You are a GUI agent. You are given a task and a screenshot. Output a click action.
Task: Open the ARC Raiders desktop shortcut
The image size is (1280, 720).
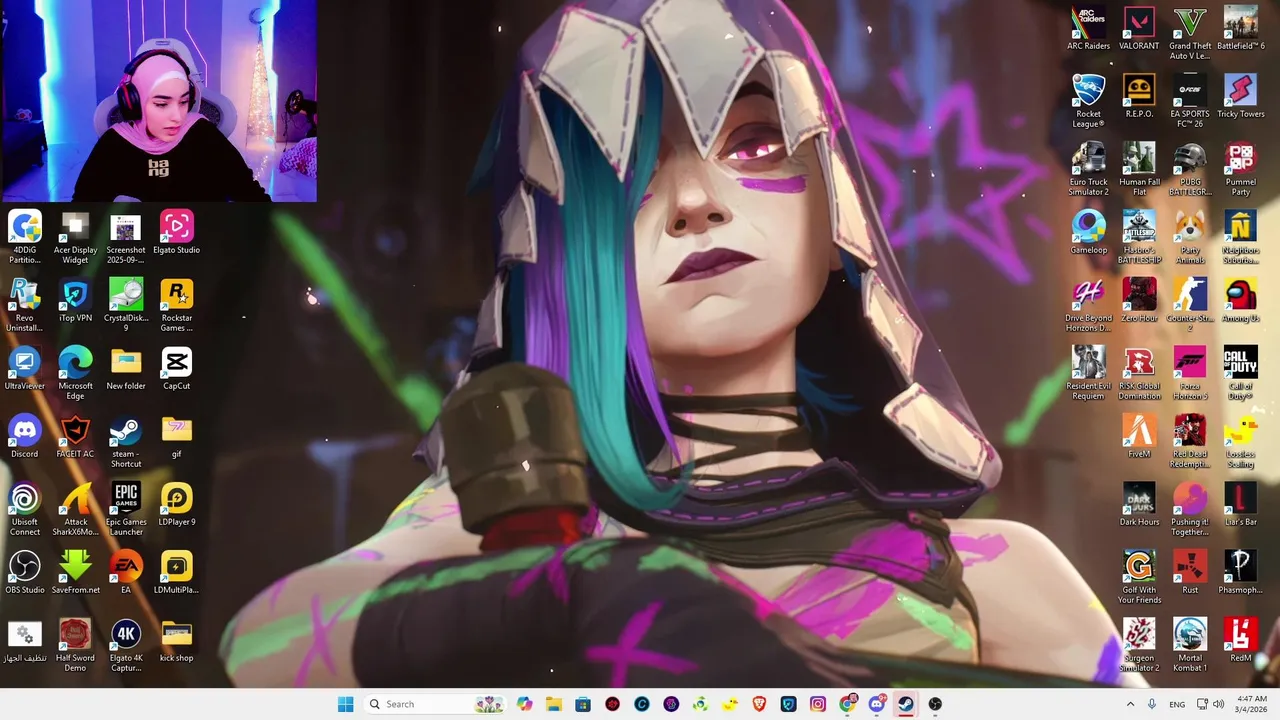1088,29
